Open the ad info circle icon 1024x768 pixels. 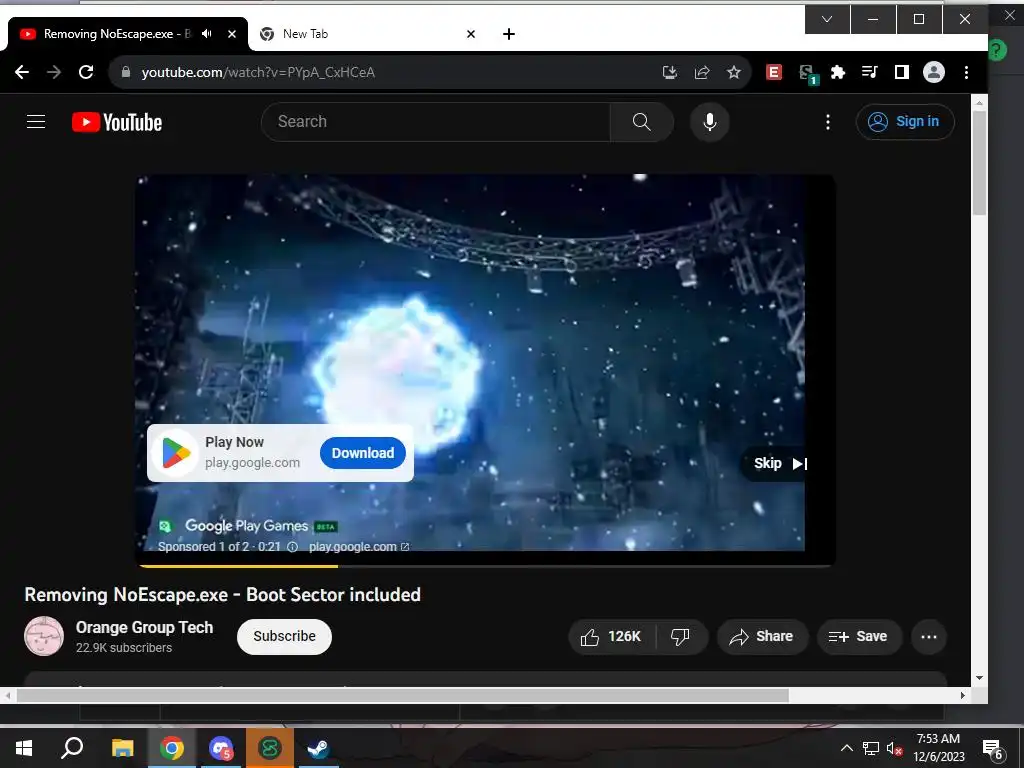(293, 547)
